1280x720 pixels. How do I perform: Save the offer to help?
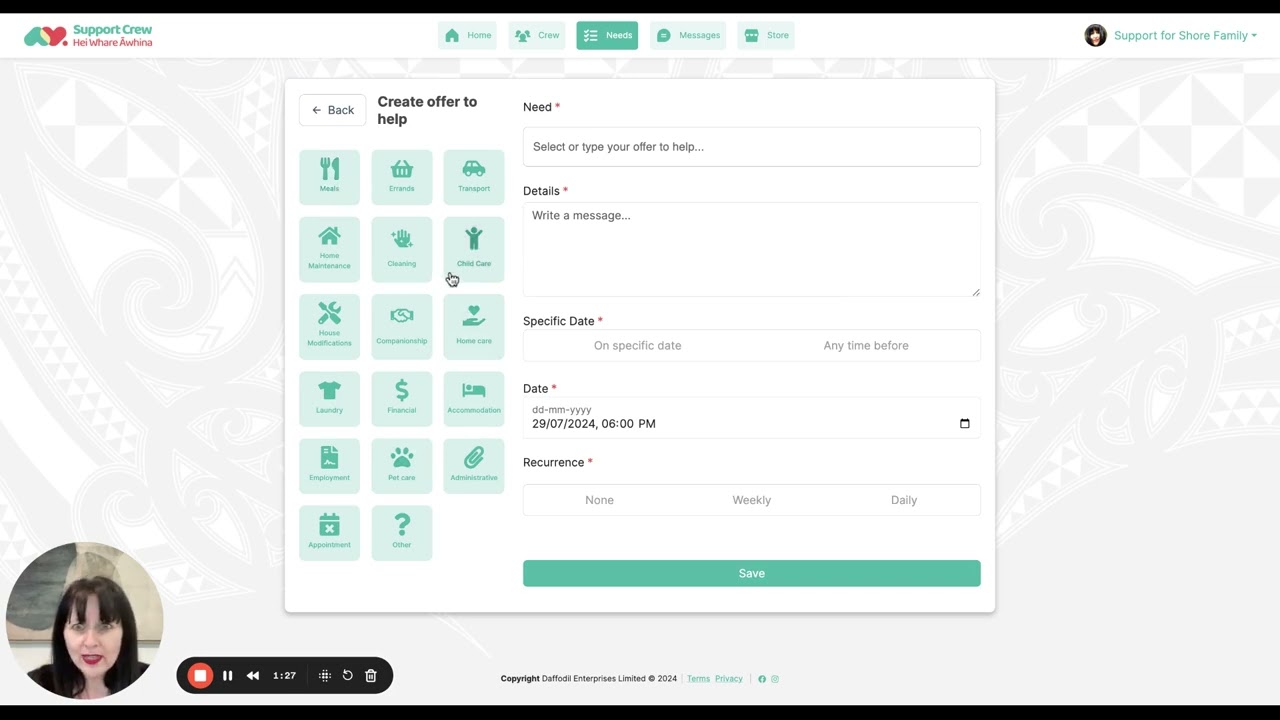click(751, 573)
